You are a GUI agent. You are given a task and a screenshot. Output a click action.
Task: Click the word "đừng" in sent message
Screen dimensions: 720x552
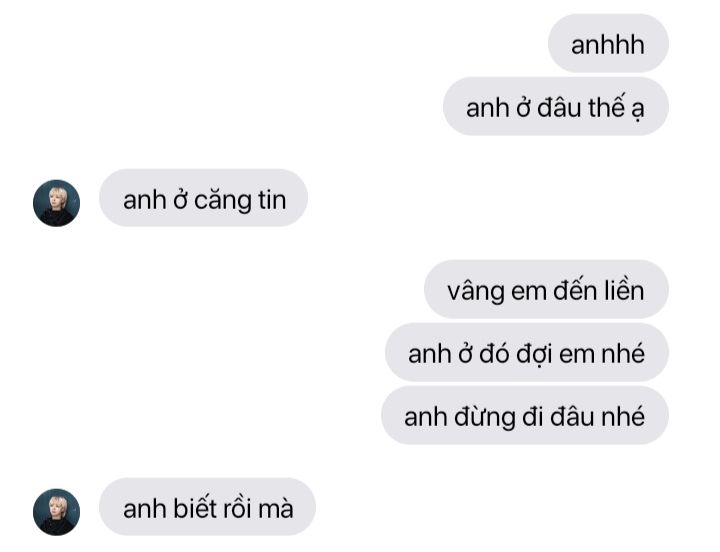(x=485, y=417)
